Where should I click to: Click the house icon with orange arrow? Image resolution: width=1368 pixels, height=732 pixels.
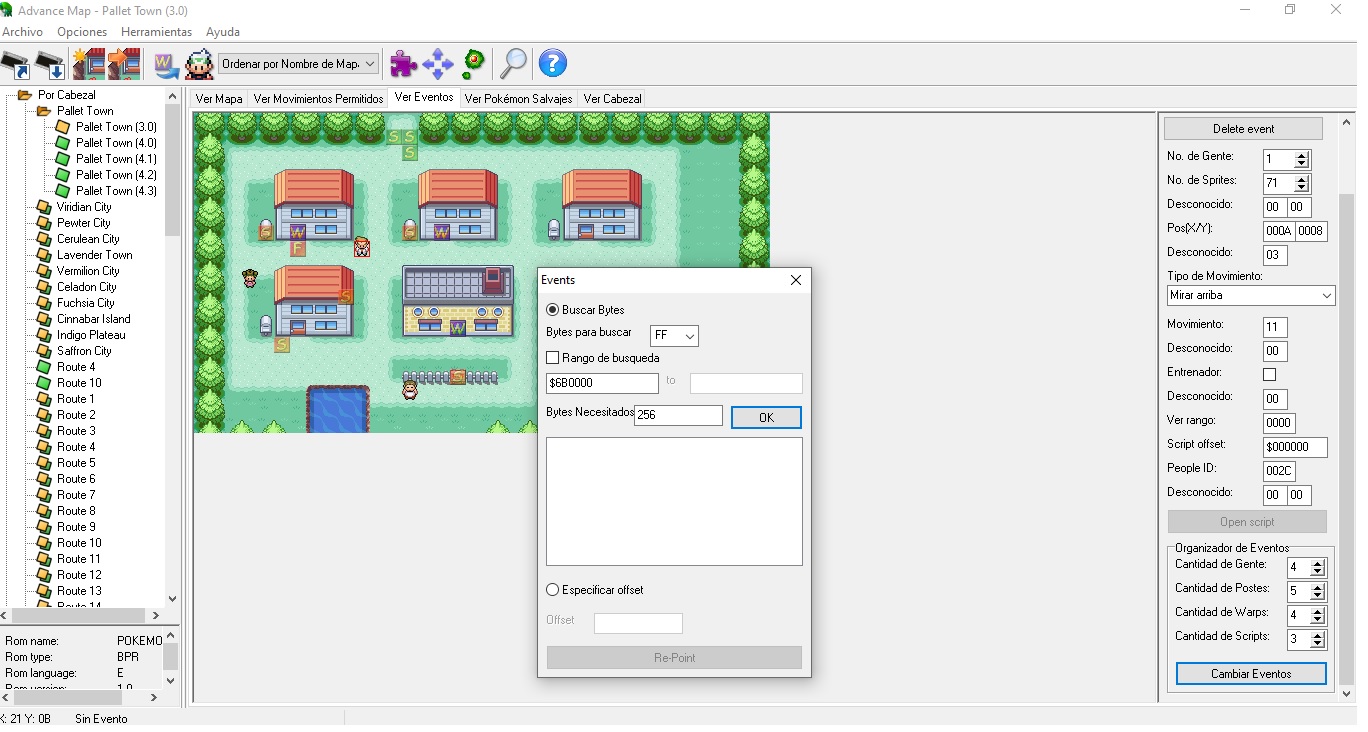tap(124, 64)
